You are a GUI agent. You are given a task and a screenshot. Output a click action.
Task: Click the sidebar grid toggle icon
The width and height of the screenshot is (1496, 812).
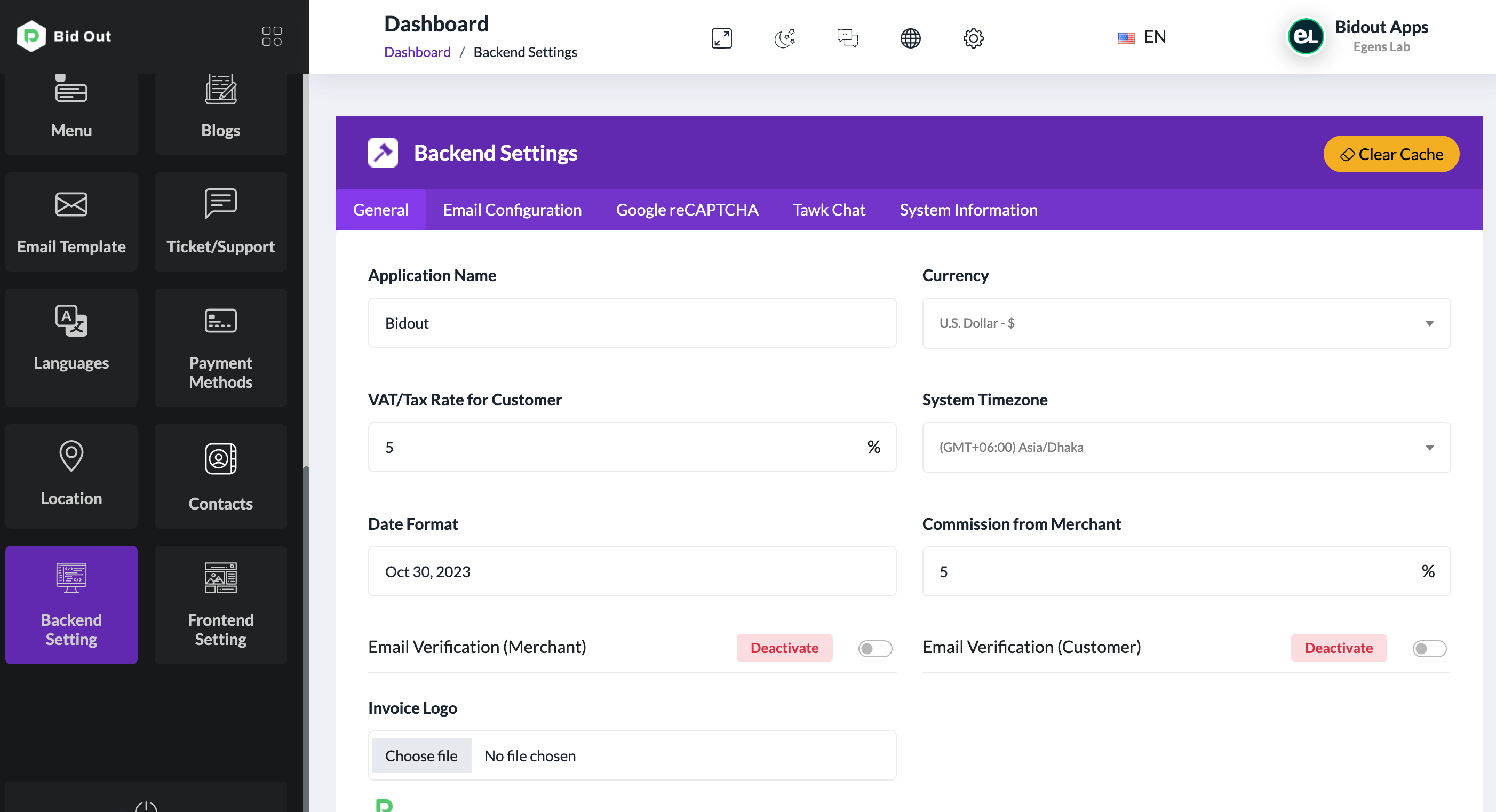272,36
